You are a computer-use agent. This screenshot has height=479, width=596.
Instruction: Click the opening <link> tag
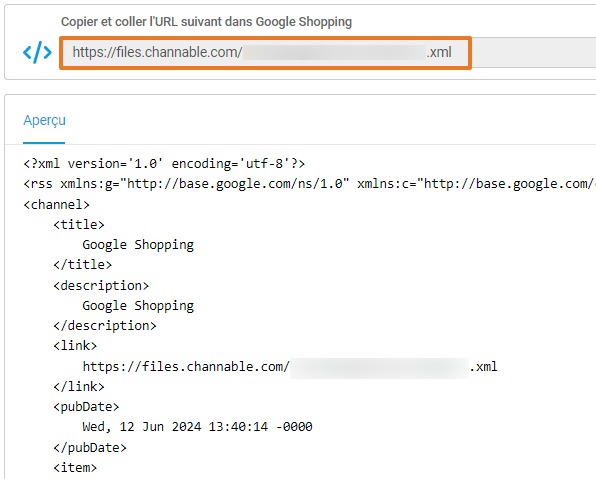(x=75, y=346)
